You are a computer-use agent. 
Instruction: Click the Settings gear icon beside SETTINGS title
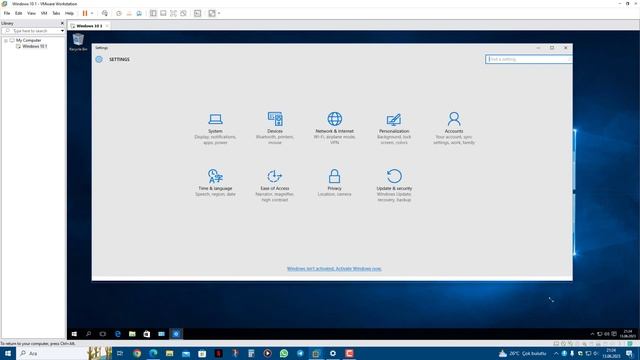coord(99,59)
